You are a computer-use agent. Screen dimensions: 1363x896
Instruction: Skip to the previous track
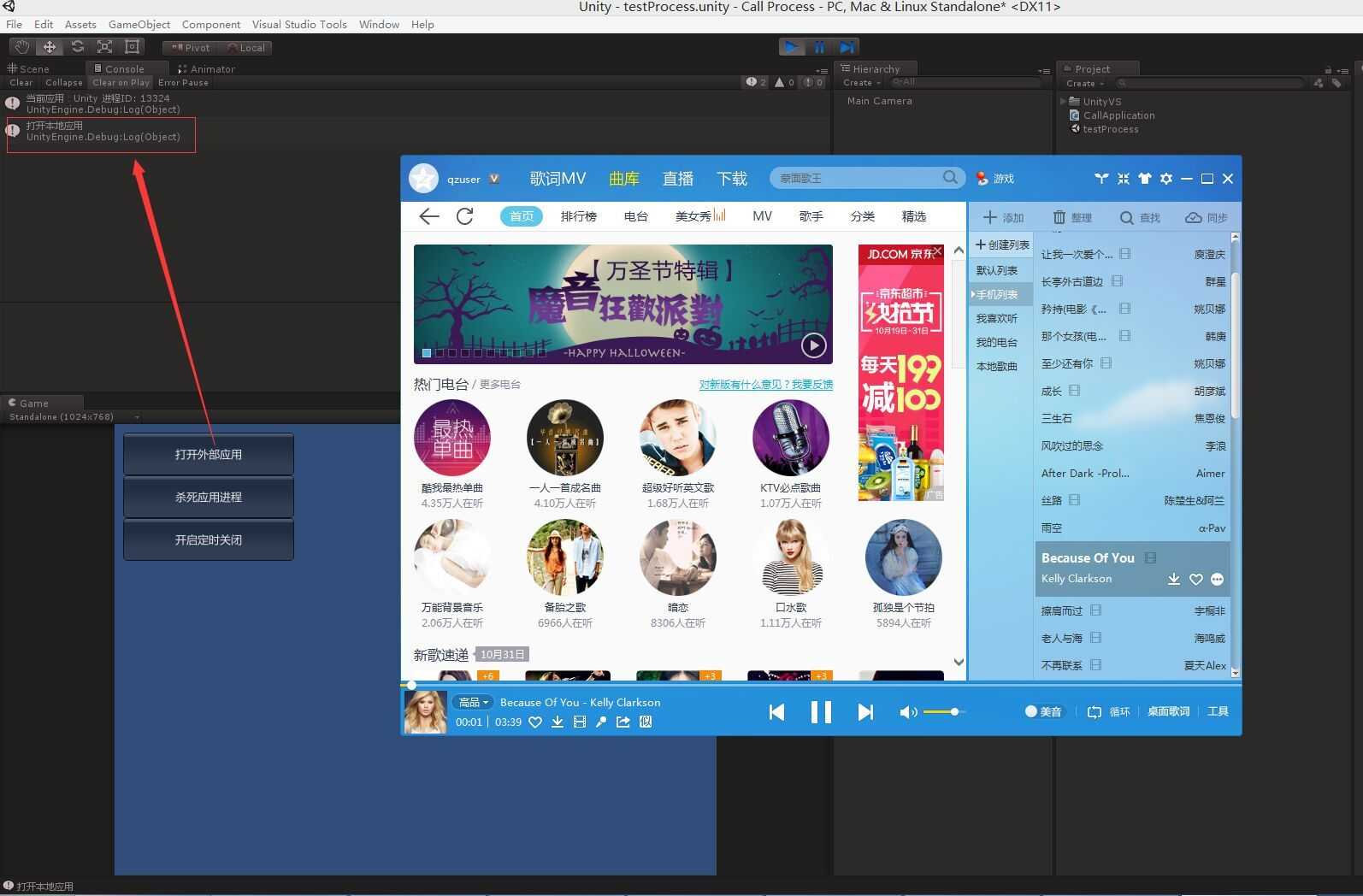coord(776,712)
